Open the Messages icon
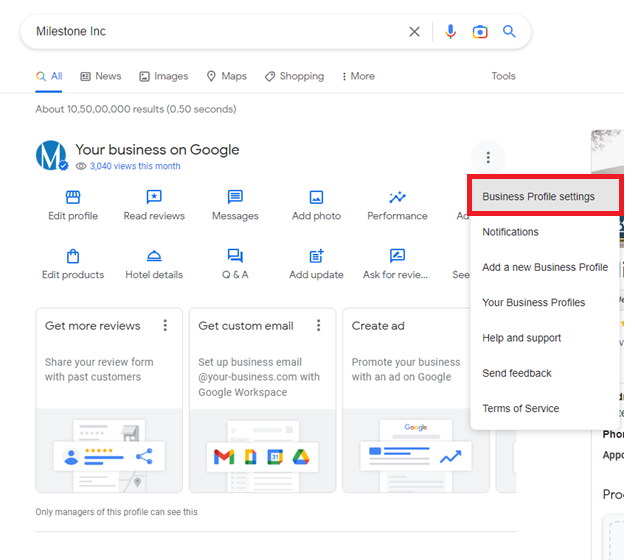The image size is (635, 560). (x=235, y=197)
